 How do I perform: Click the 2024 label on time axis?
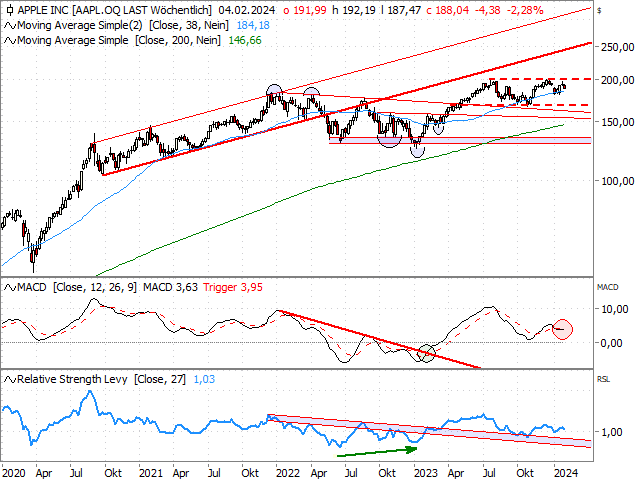coord(566,473)
